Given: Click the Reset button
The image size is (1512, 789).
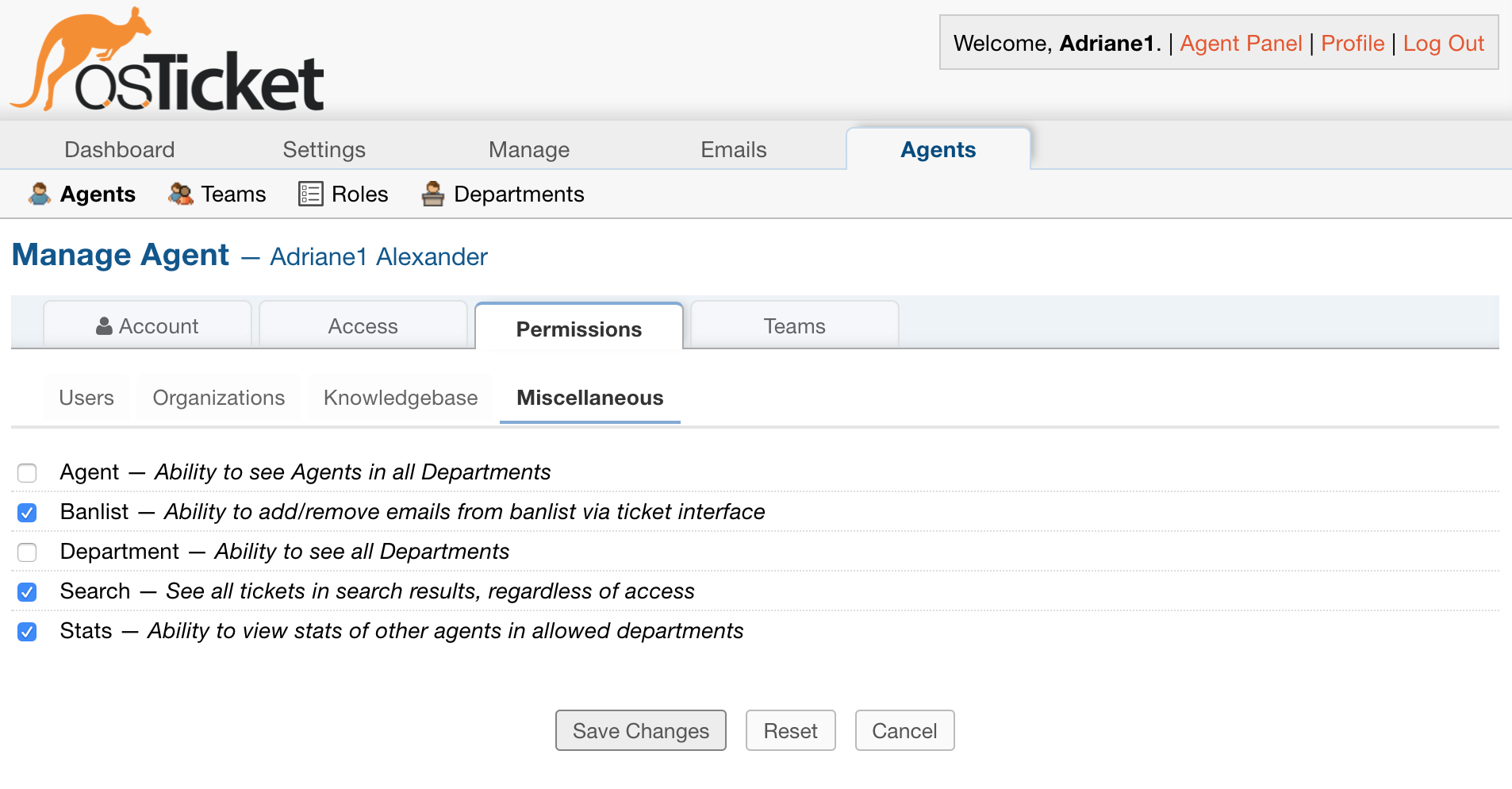Looking at the screenshot, I should pyautogui.click(x=790, y=730).
